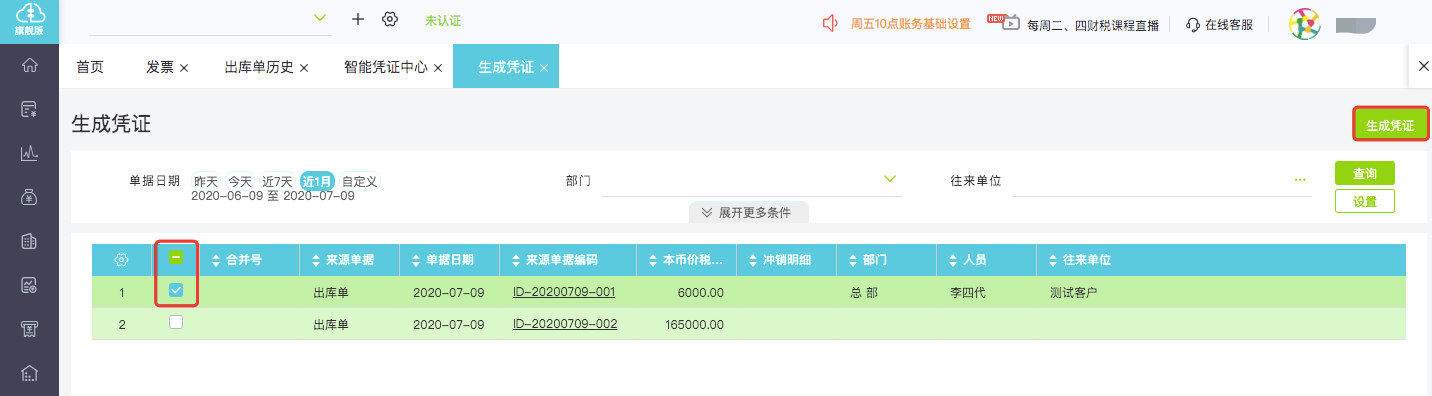This screenshot has width=1432, height=396.
Task: Open the money bag funds sidebar icon
Action: pos(30,197)
